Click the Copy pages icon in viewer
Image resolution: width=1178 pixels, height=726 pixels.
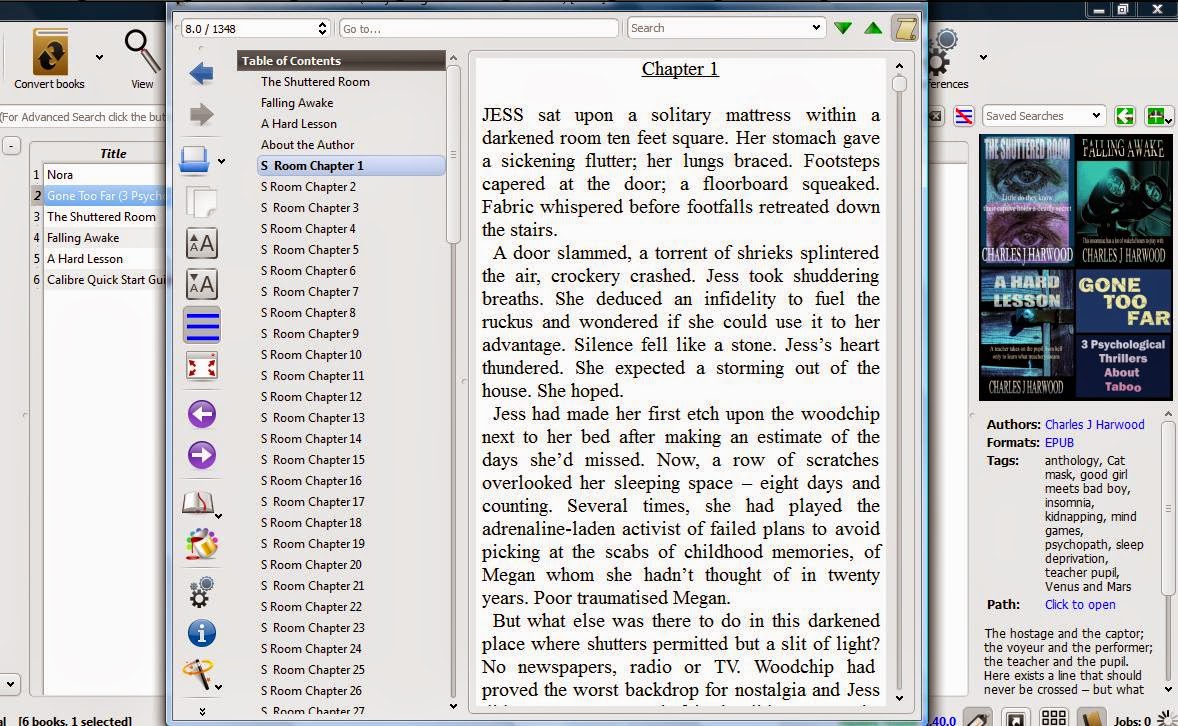[201, 201]
